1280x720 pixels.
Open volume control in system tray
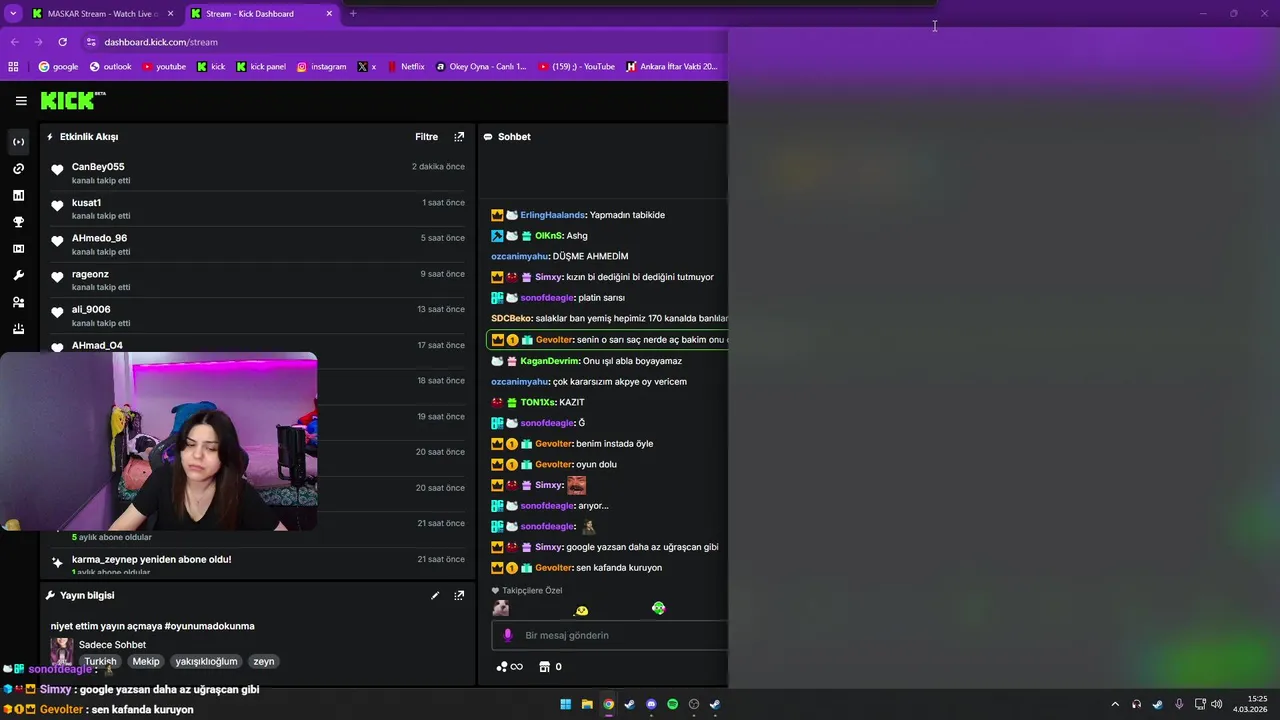tap(1216, 704)
